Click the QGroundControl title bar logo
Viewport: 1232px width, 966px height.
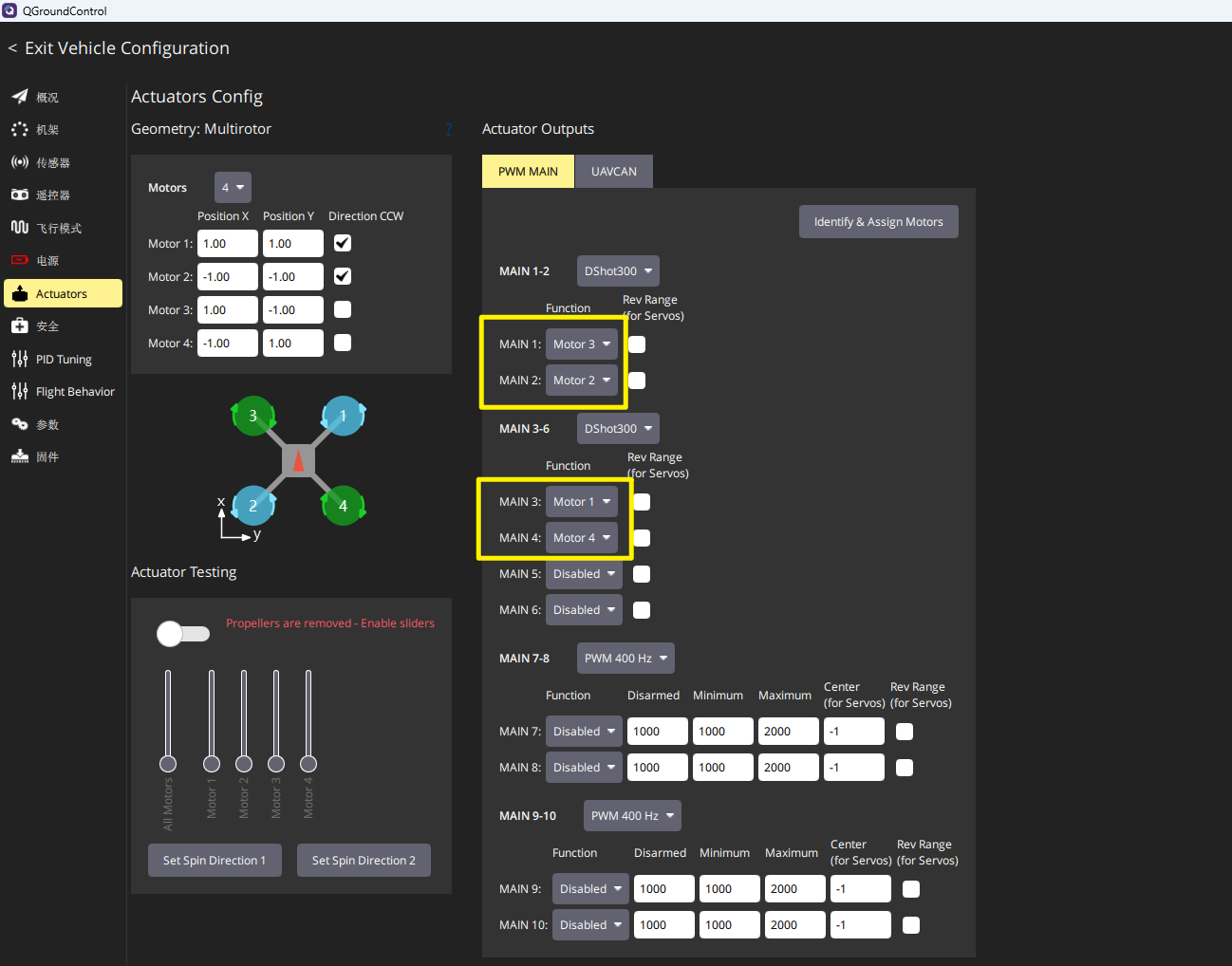[x=10, y=10]
